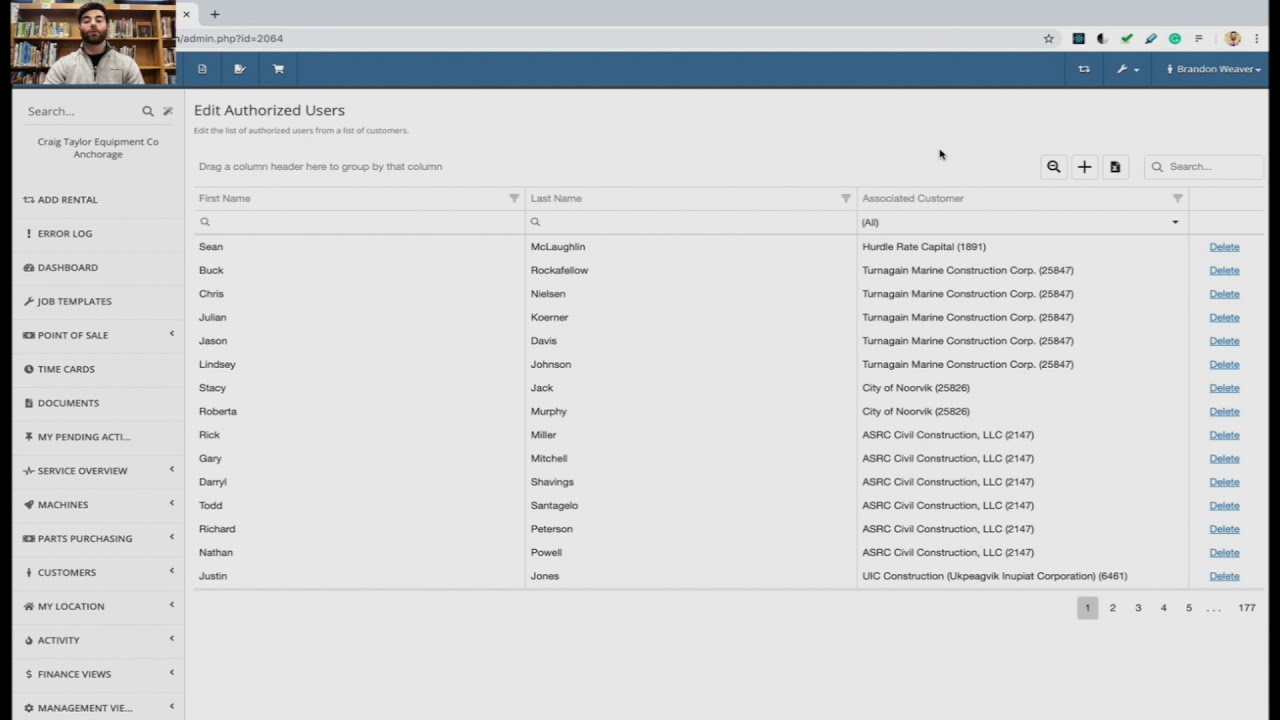
Task: Open the Dashboard from the sidebar
Action: point(67,267)
